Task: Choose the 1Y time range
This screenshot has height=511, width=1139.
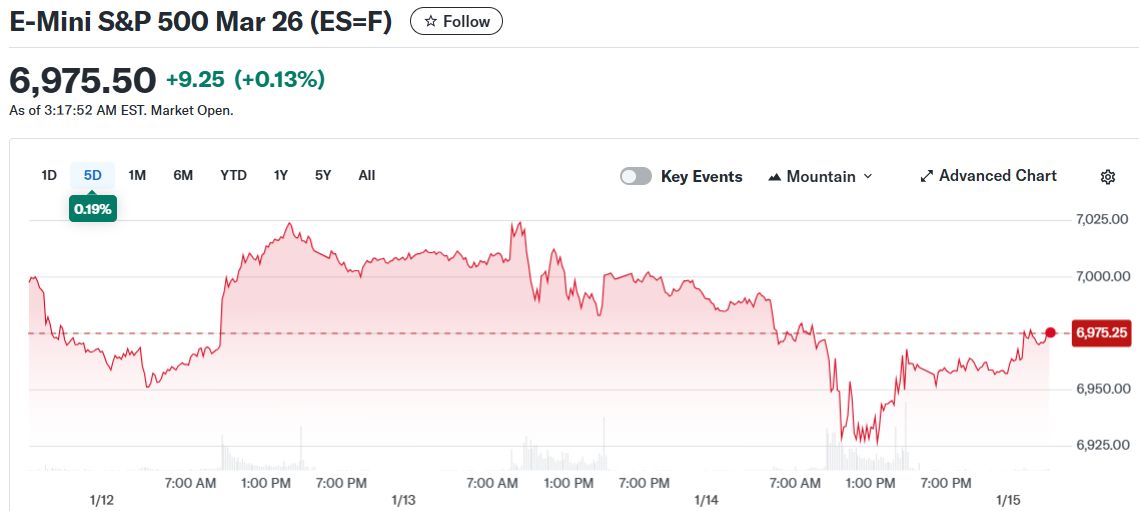Action: coord(281,175)
